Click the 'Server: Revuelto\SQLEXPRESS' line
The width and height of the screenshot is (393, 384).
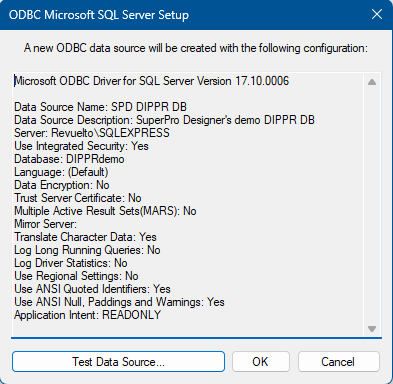pos(92,133)
